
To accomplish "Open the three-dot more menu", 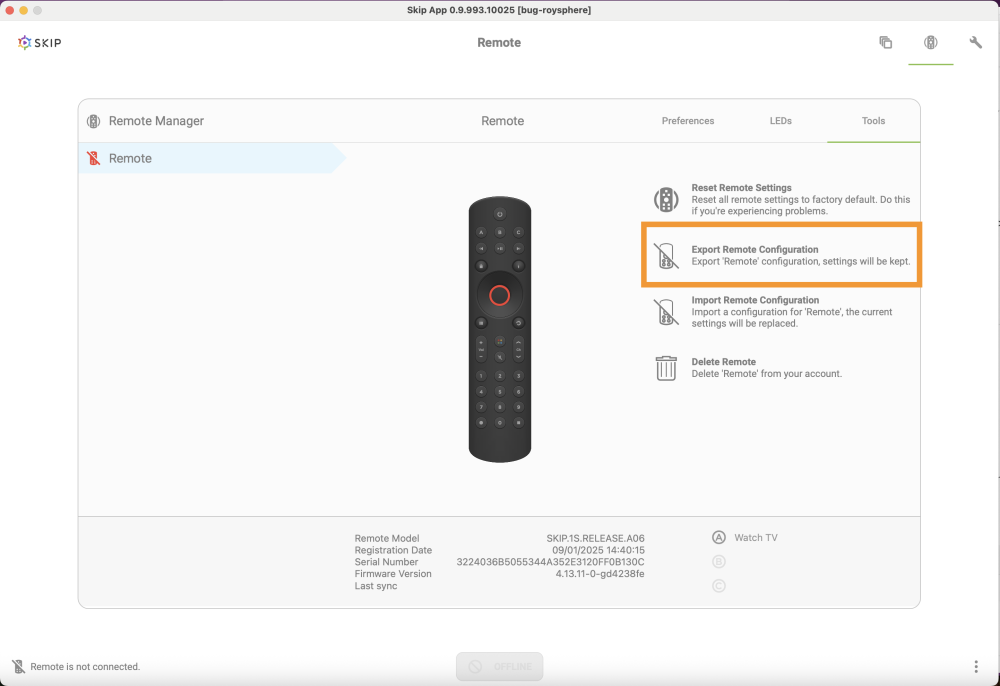I will pos(976,667).
